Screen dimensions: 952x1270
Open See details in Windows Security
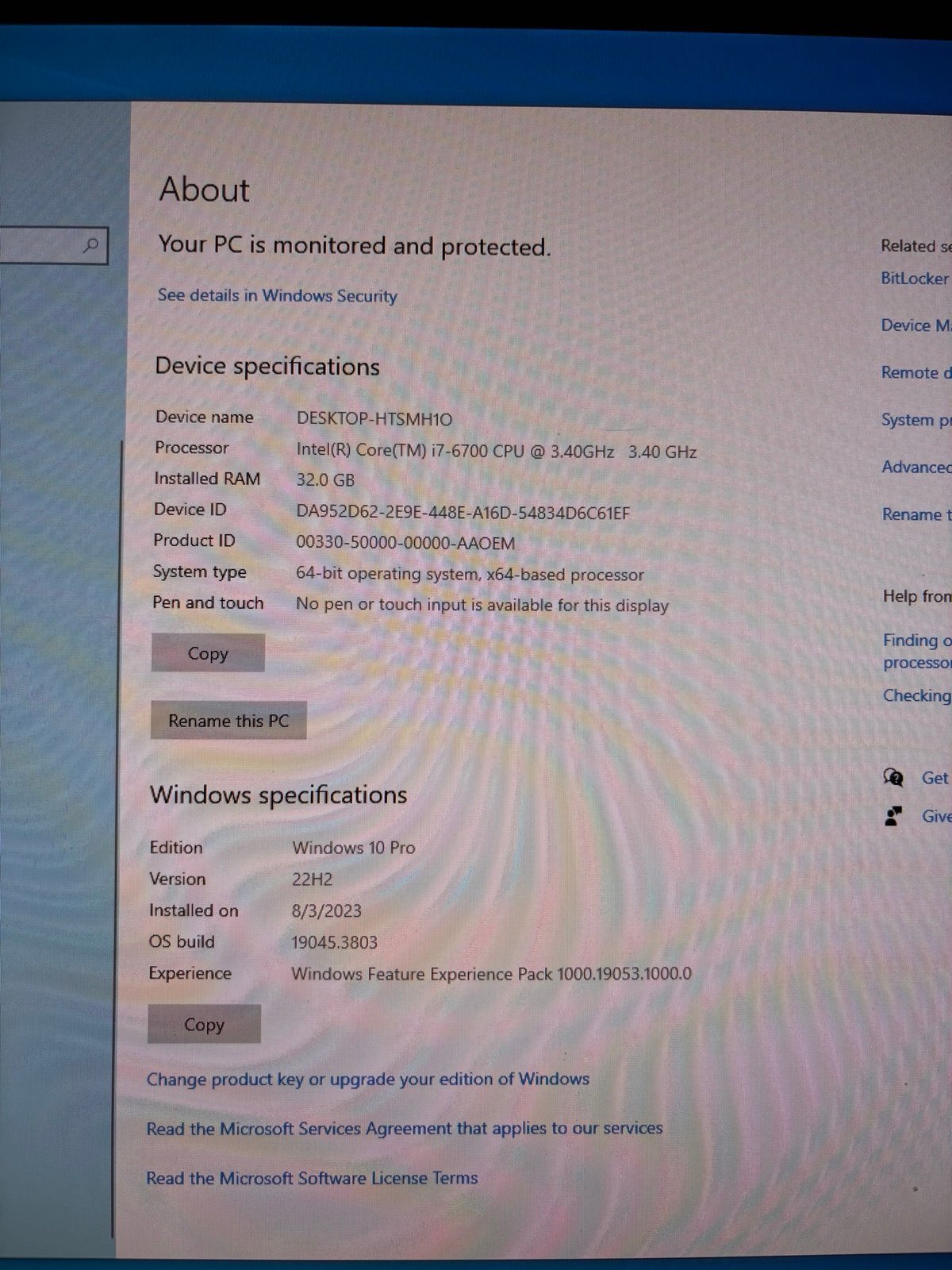tap(278, 295)
